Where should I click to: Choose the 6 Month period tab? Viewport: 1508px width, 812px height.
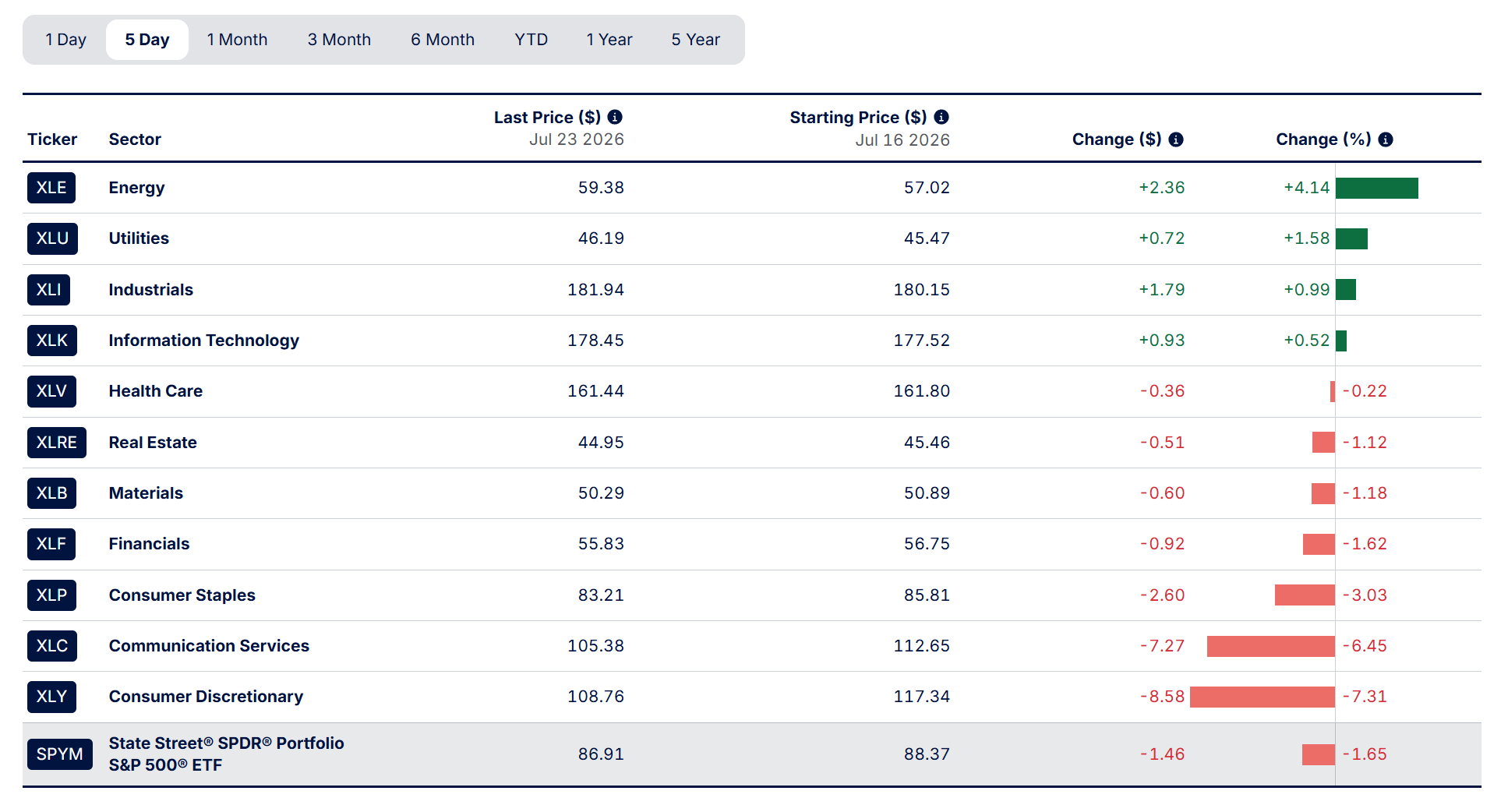click(x=443, y=40)
